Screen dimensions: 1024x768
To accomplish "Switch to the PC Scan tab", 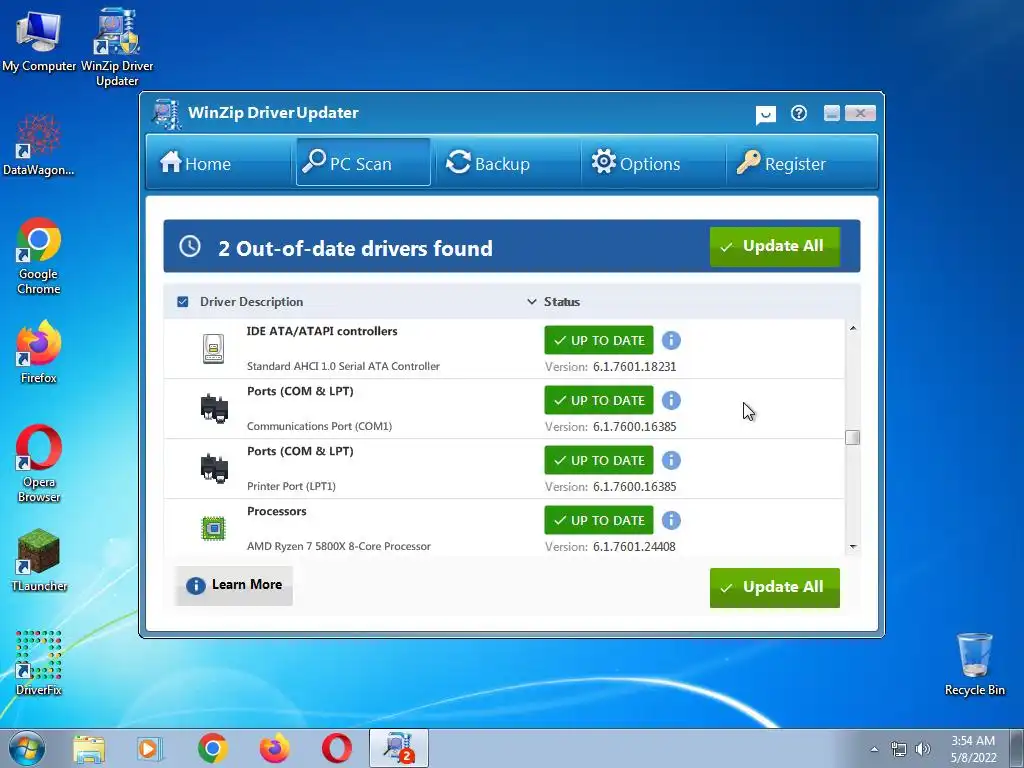I will pos(363,163).
